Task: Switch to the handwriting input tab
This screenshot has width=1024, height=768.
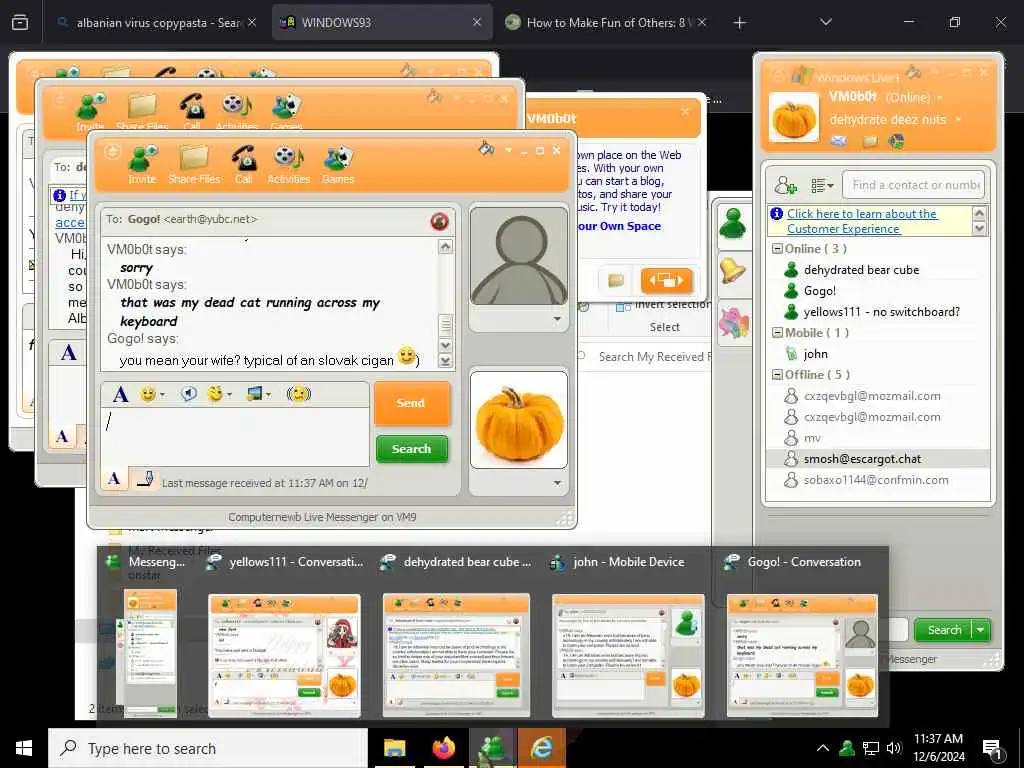Action: pos(145,479)
